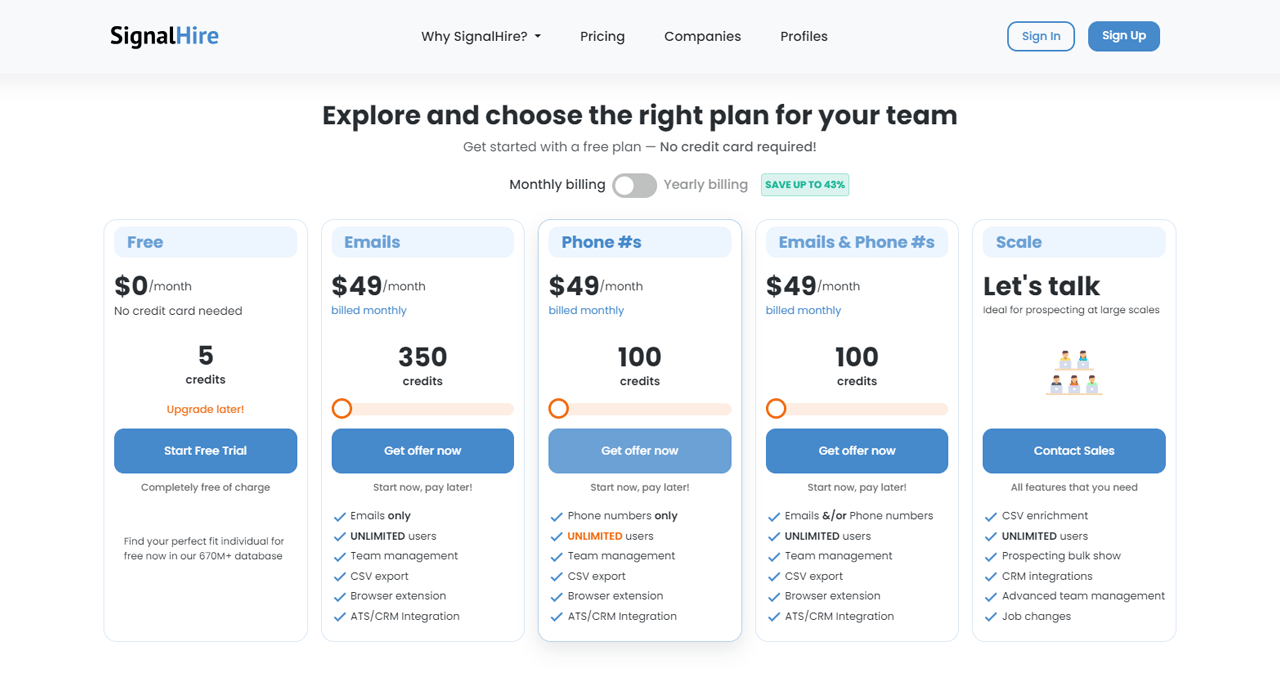The width and height of the screenshot is (1280, 677).
Task: Open the Why SignalHire? dropdown
Action: click(x=481, y=36)
